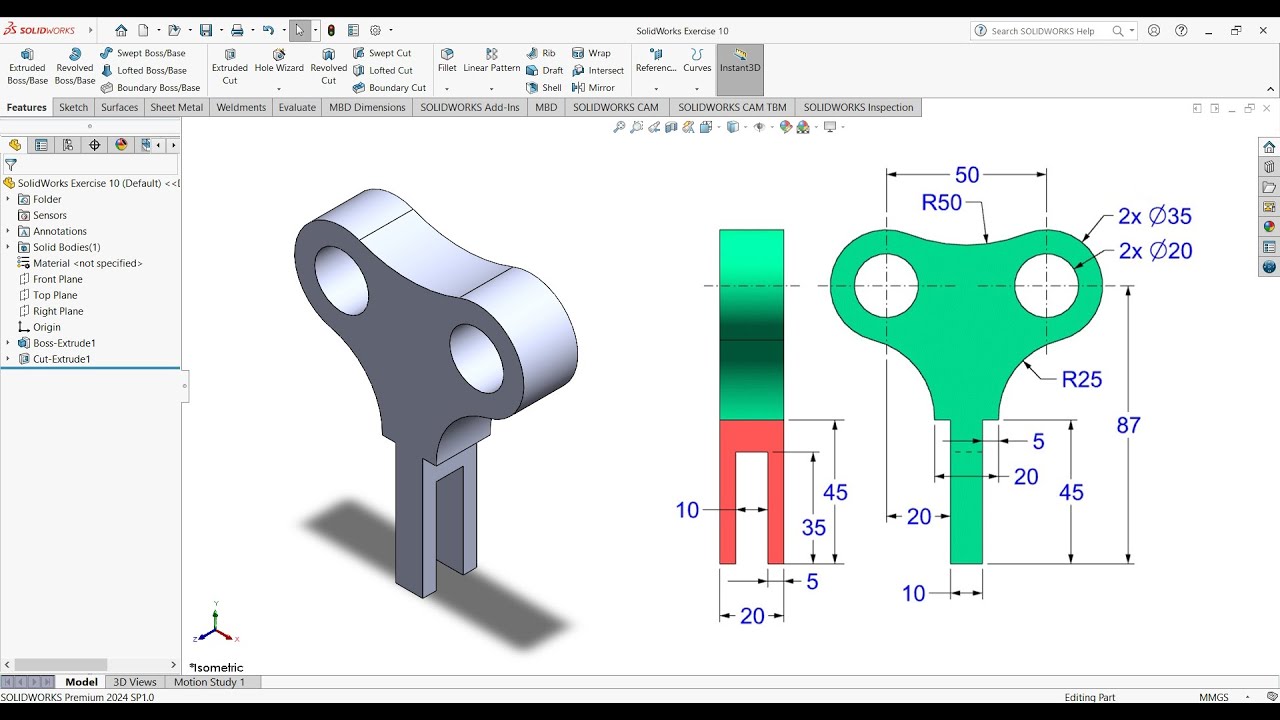Choose the Lofted Cut feature

tap(383, 70)
